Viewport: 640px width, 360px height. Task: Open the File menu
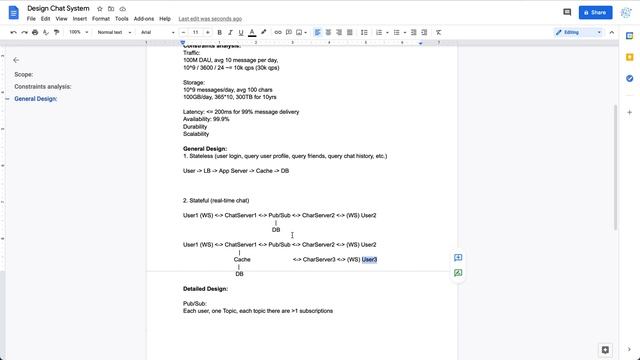31,19
